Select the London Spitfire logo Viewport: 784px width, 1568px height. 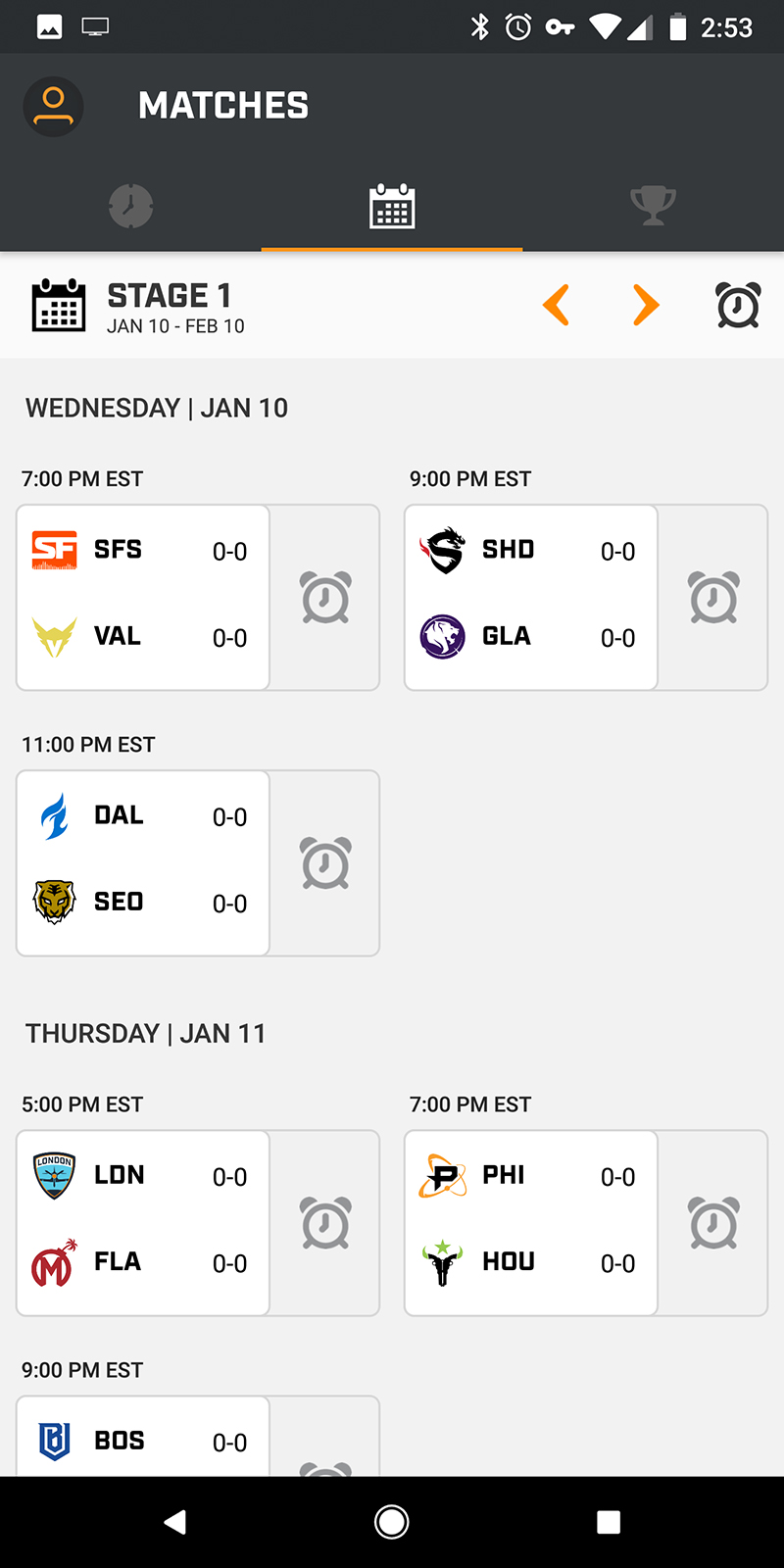(x=55, y=1175)
